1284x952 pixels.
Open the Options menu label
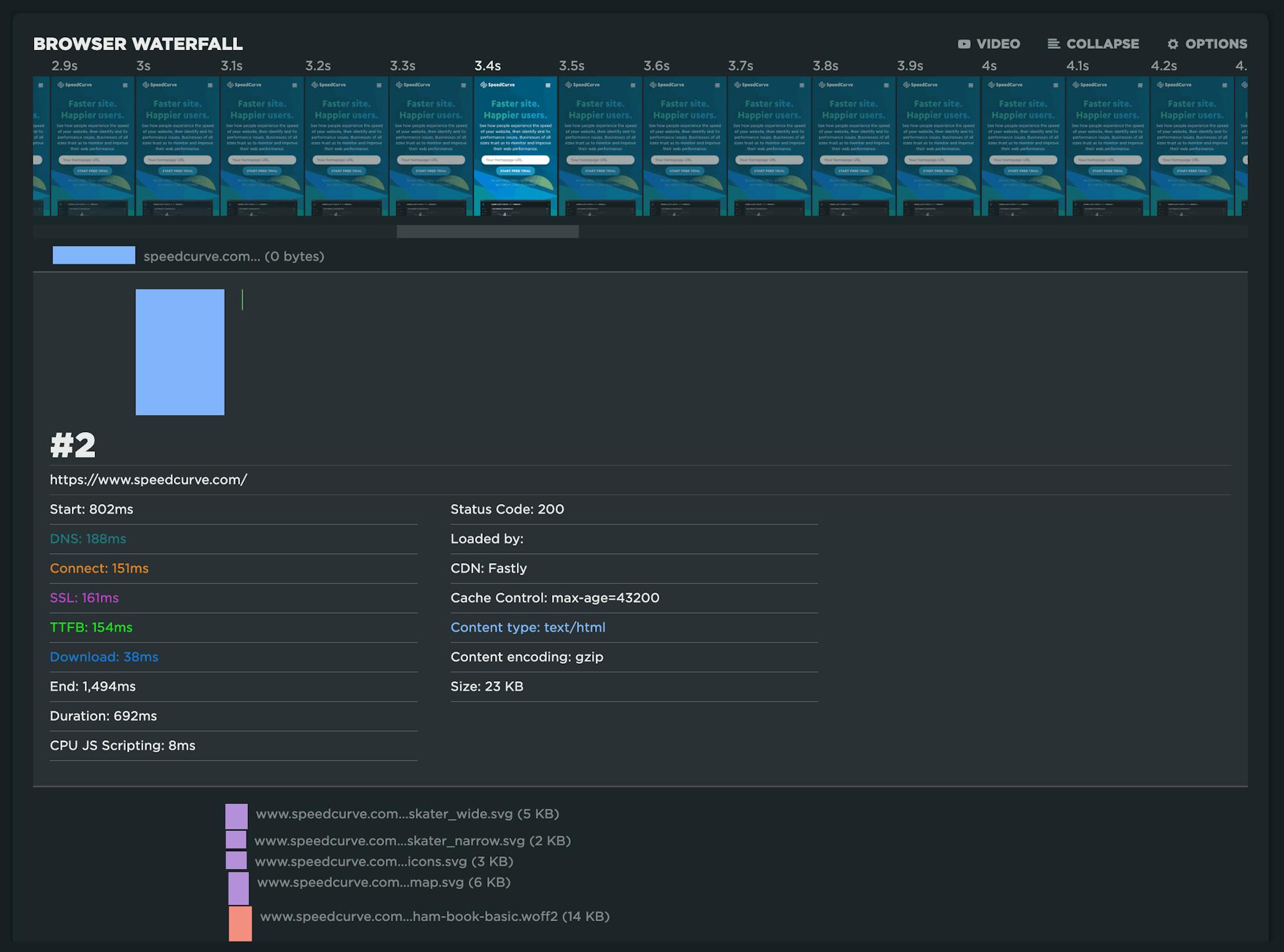coord(1216,44)
